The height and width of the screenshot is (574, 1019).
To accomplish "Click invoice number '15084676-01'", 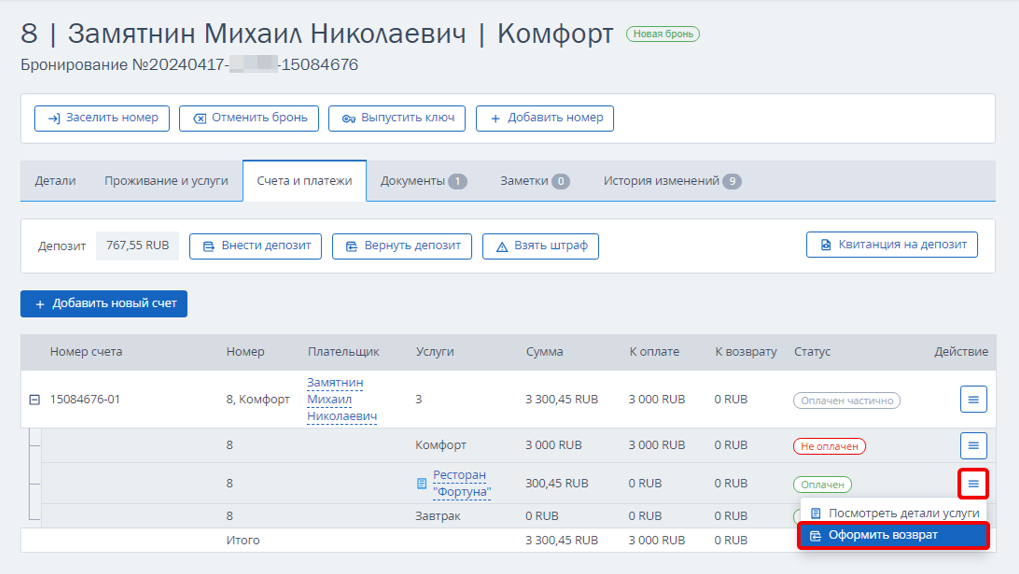I will pyautogui.click(x=85, y=399).
